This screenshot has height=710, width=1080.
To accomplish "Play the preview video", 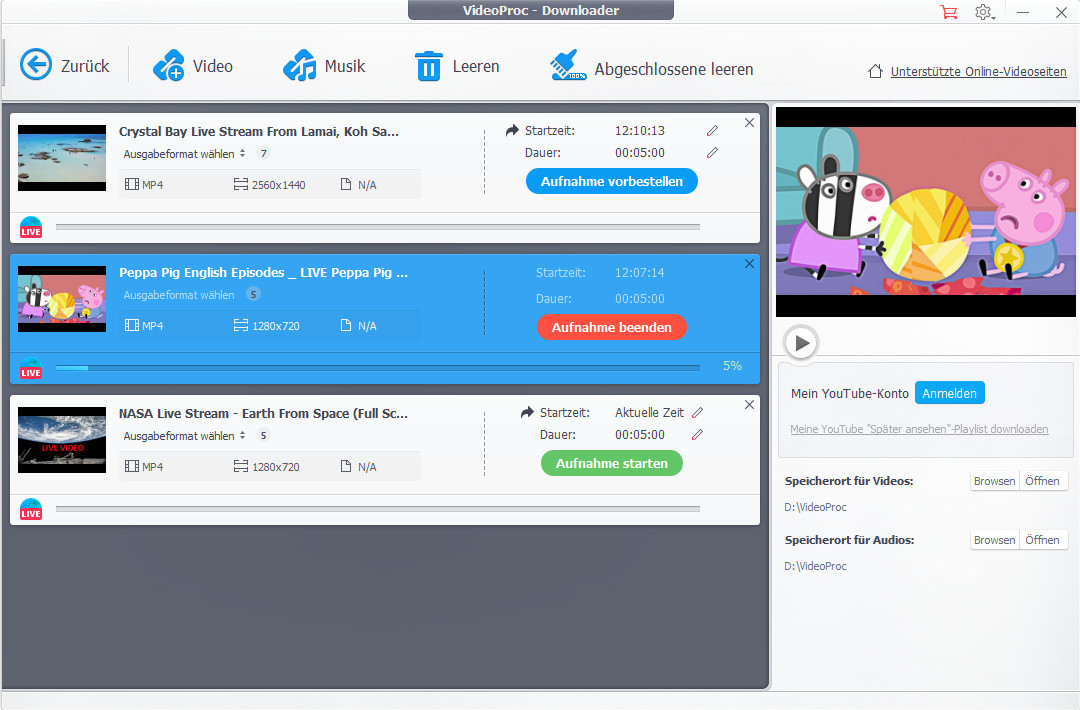I will (x=801, y=343).
